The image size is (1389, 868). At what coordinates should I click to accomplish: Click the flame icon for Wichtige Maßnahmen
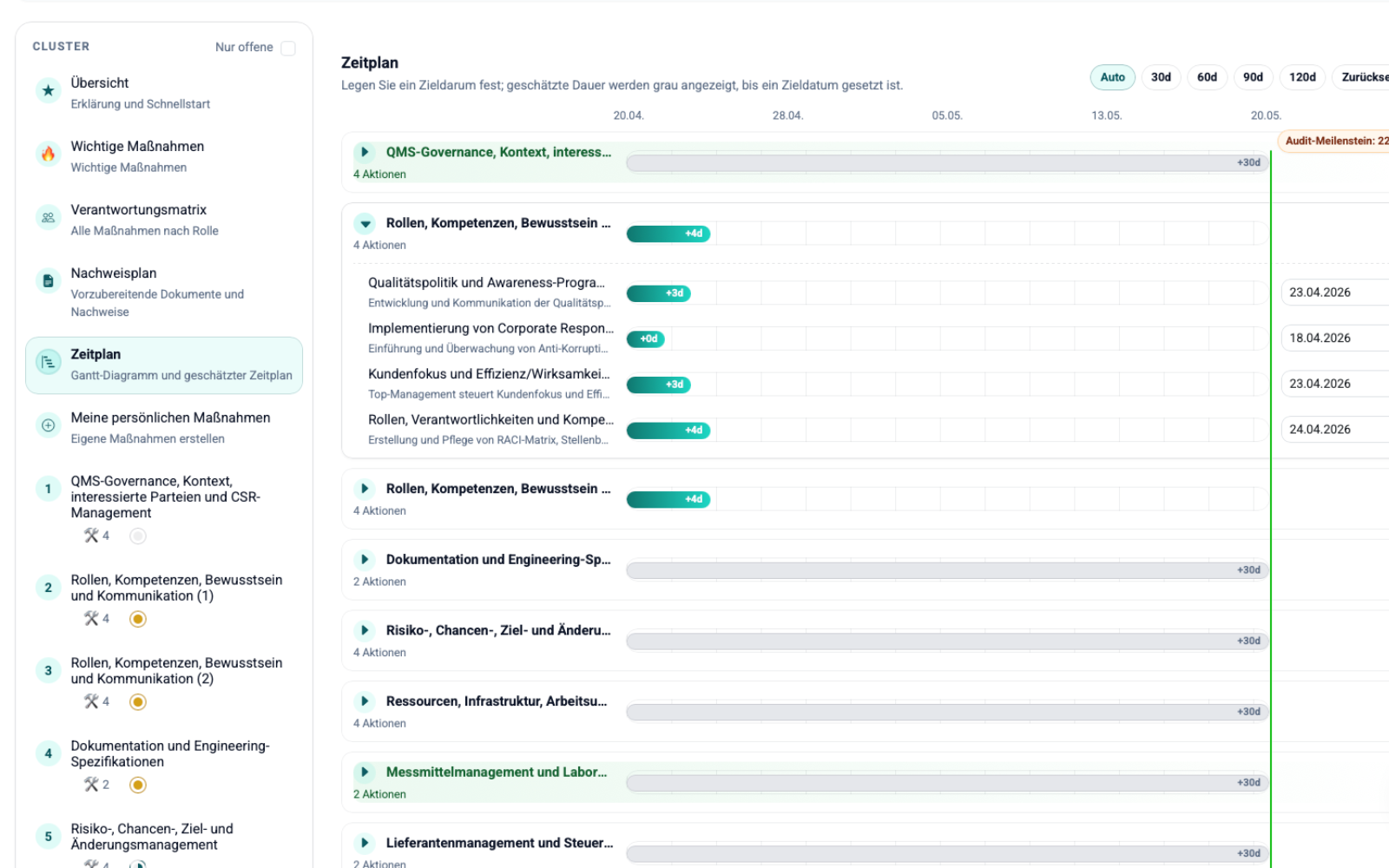pos(49,154)
